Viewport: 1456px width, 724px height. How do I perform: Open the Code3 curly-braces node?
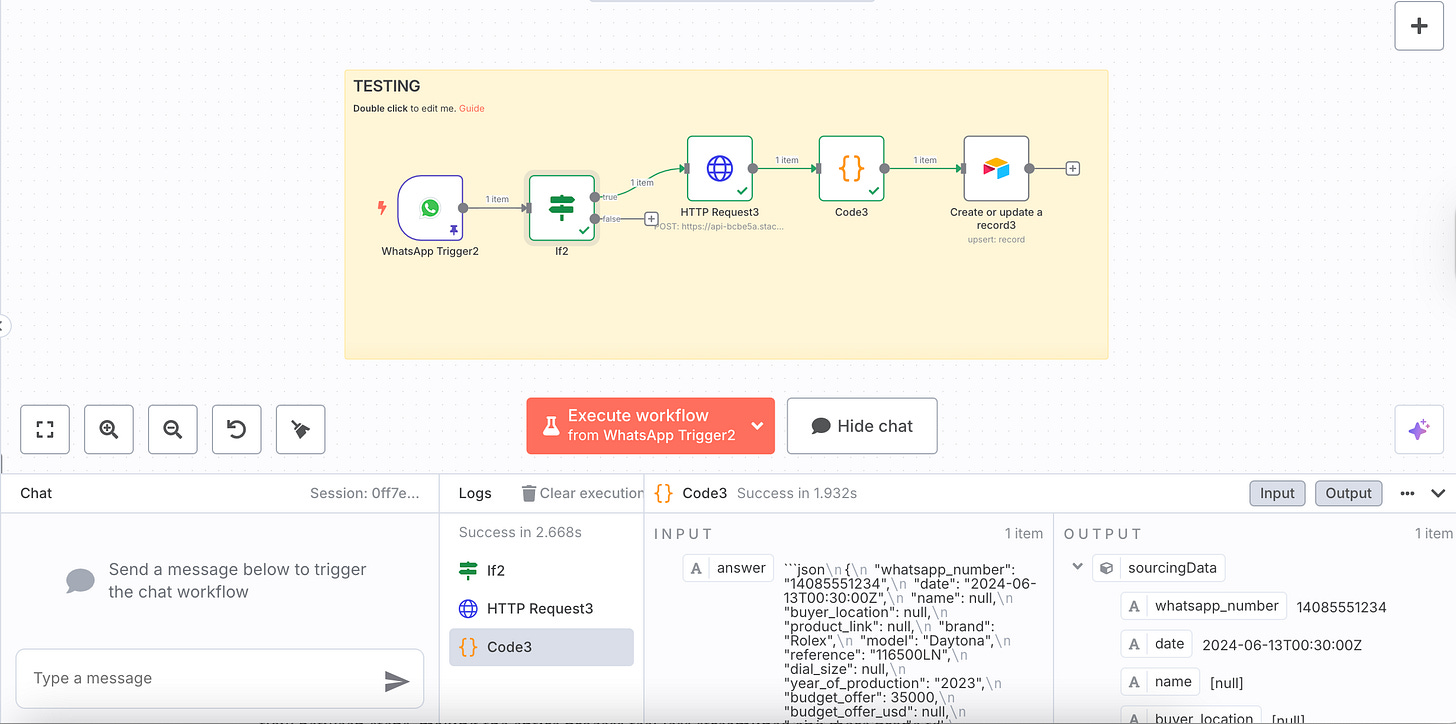coord(851,168)
